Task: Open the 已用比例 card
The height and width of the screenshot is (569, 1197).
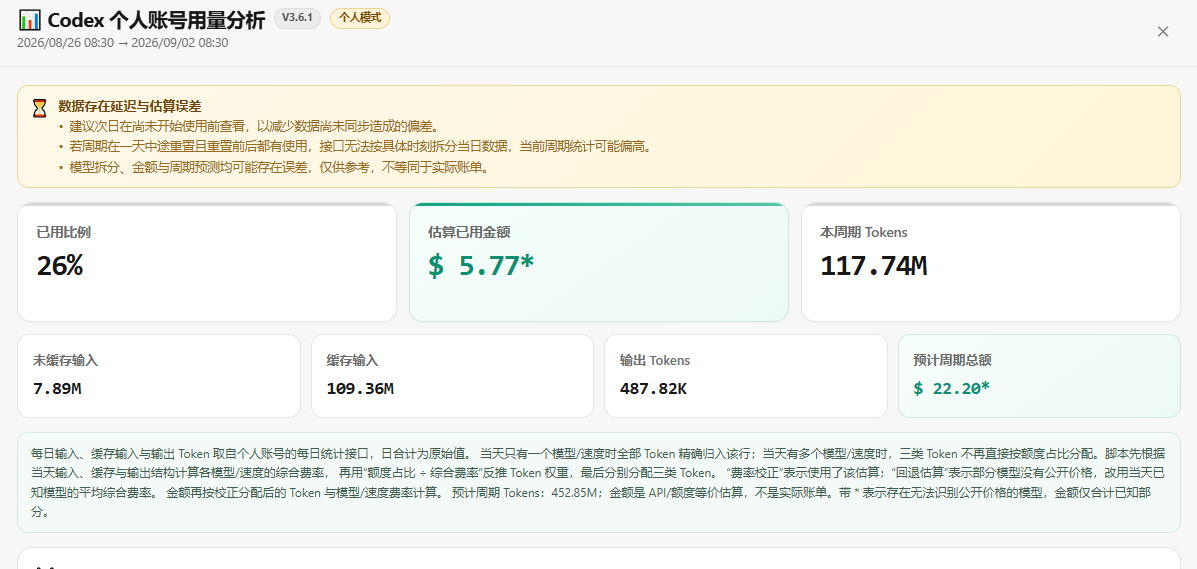Action: [x=207, y=262]
